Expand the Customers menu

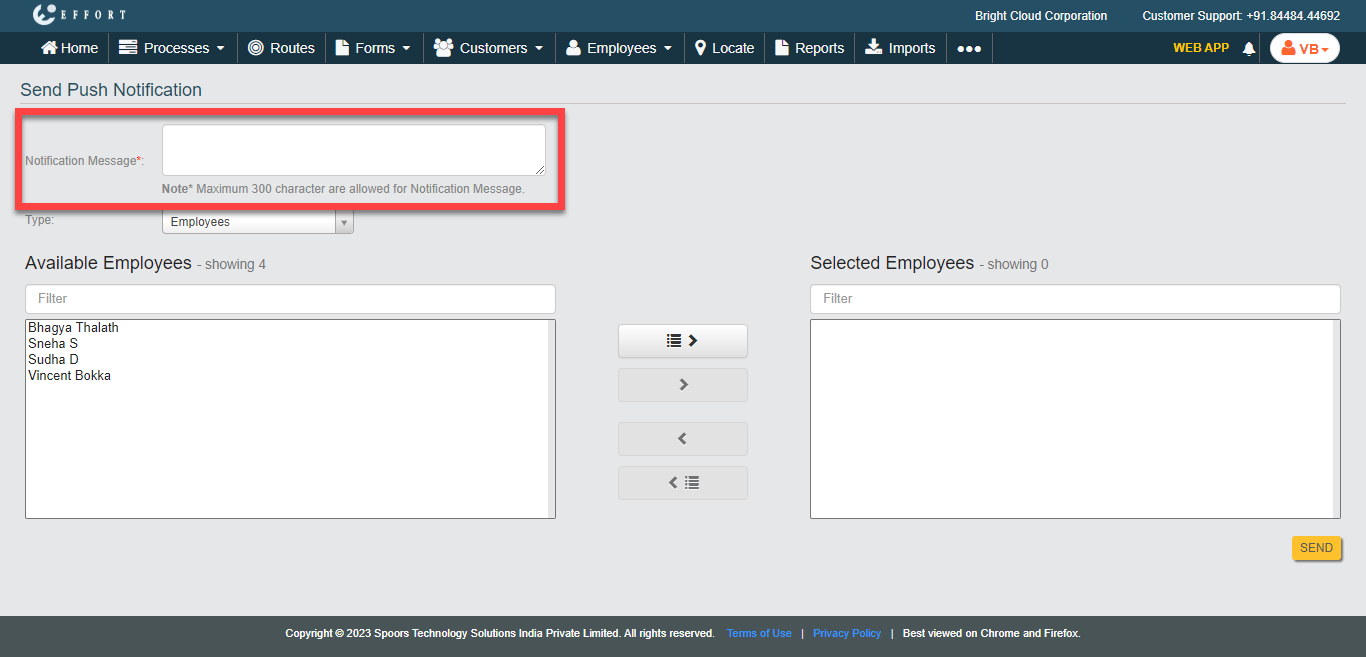pyautogui.click(x=488, y=48)
